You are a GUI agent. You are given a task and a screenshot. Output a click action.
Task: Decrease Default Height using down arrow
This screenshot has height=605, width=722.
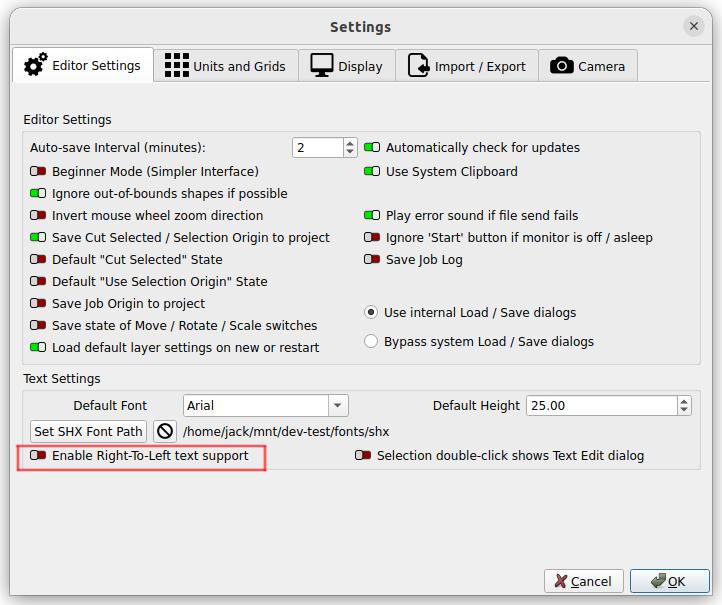(684, 411)
